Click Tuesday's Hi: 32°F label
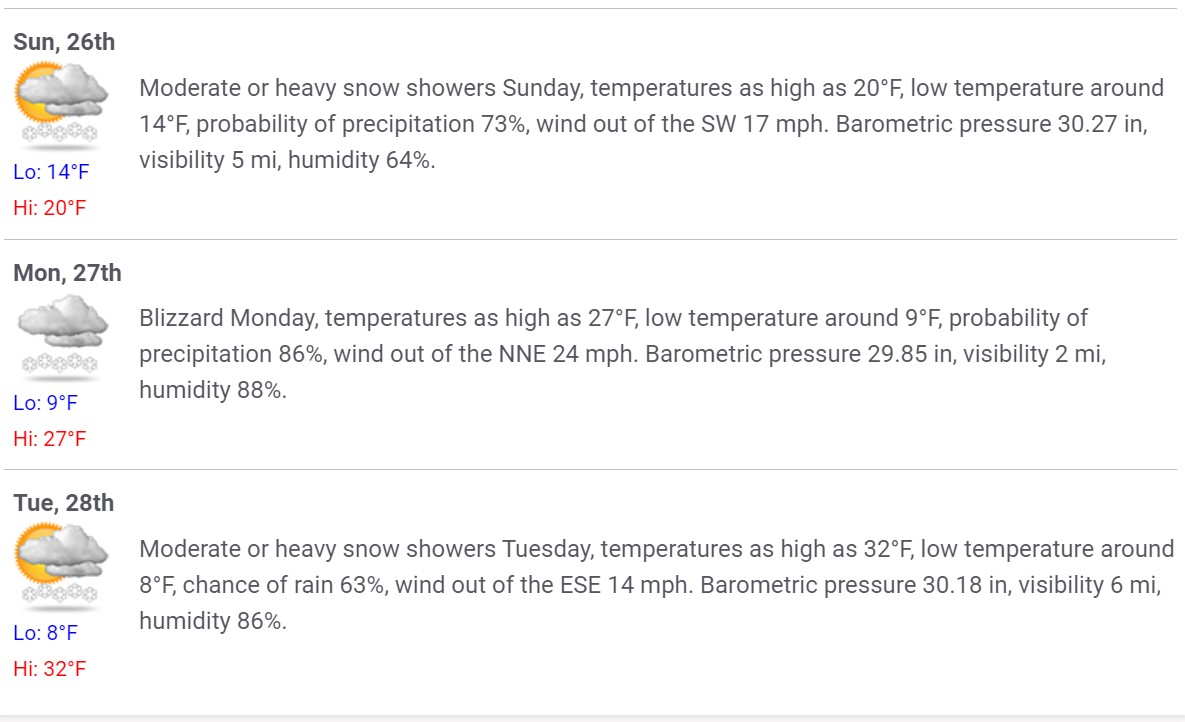 point(50,669)
